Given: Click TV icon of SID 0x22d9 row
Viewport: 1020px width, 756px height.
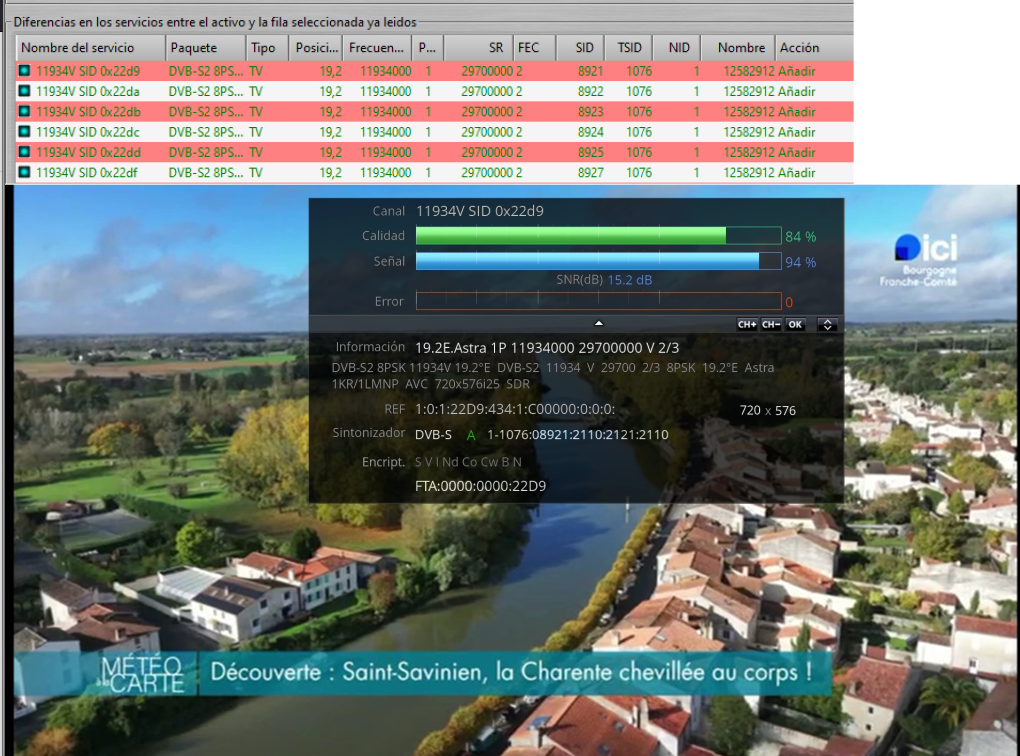Looking at the screenshot, I should pyautogui.click(x=24, y=71).
